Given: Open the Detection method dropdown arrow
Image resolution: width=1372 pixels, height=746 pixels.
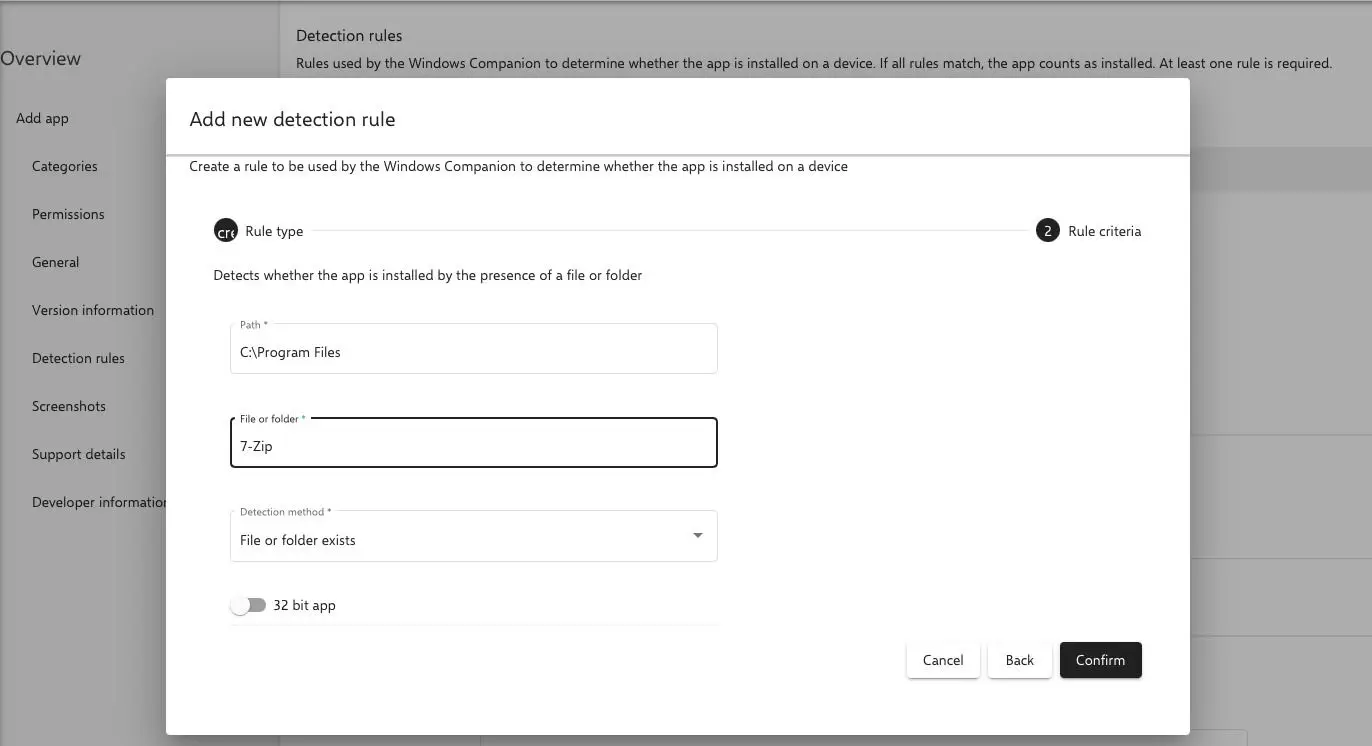Looking at the screenshot, I should (x=697, y=536).
